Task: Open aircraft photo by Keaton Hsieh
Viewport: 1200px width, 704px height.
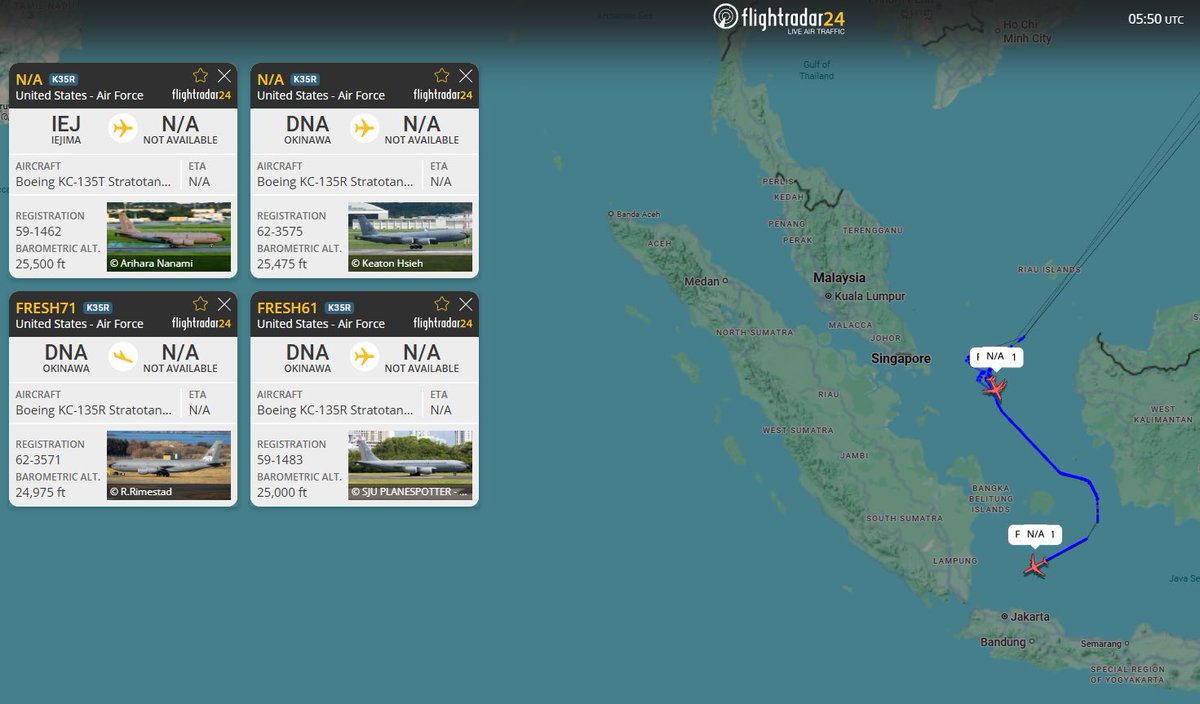Action: click(x=410, y=237)
